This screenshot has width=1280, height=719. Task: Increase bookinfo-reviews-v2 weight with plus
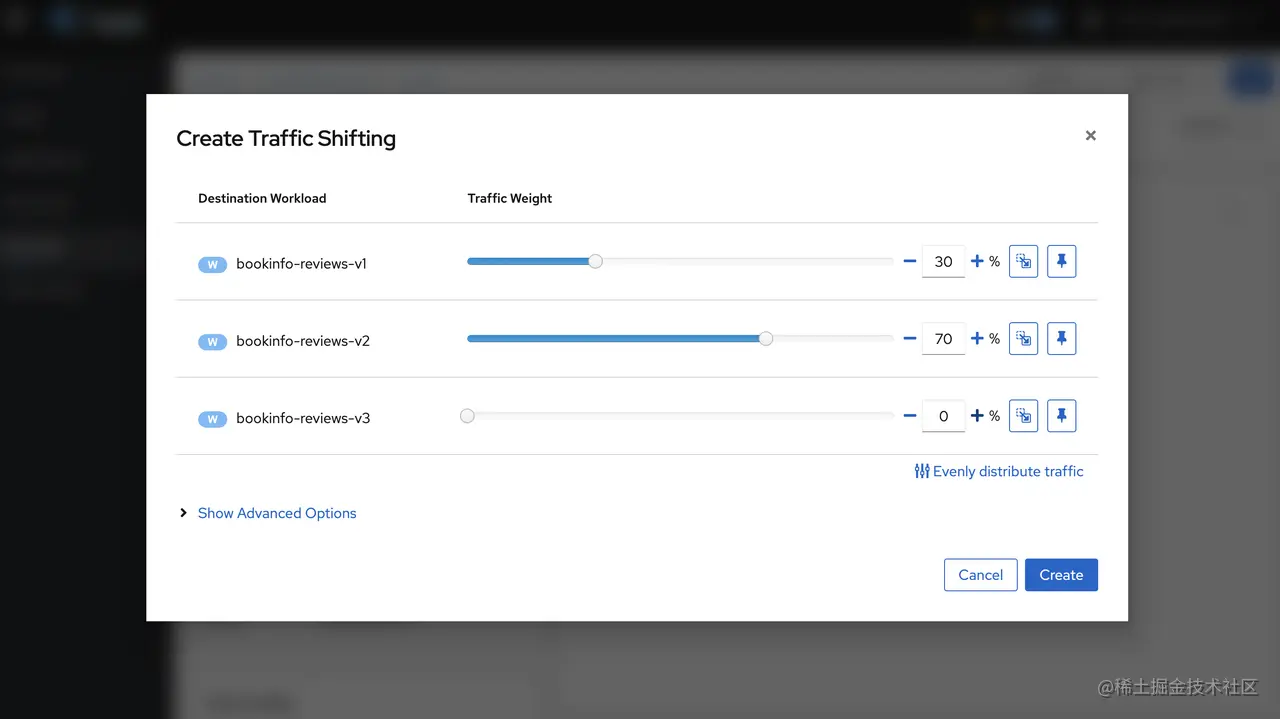coord(977,338)
